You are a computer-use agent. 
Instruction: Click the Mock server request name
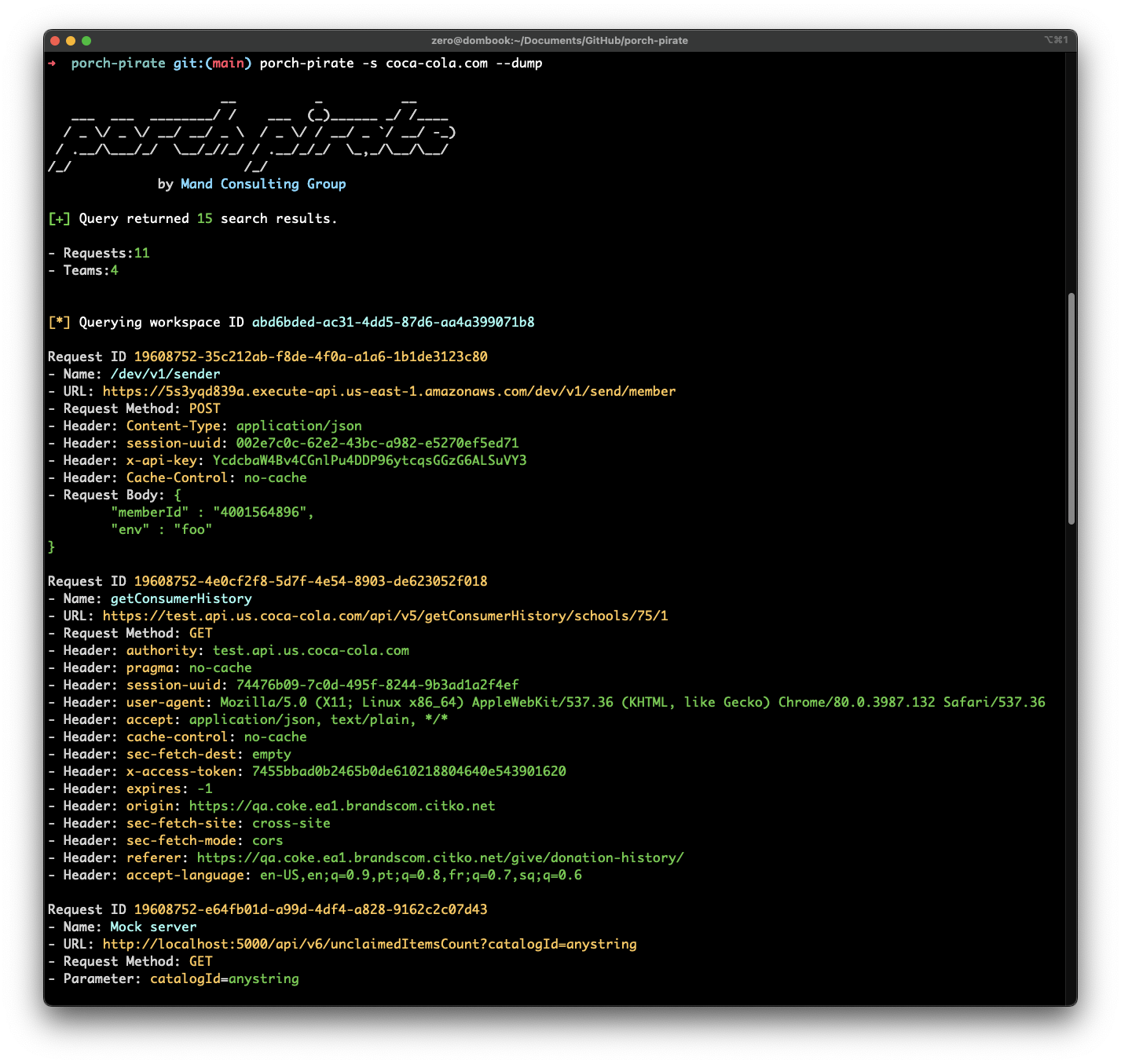tap(153, 927)
